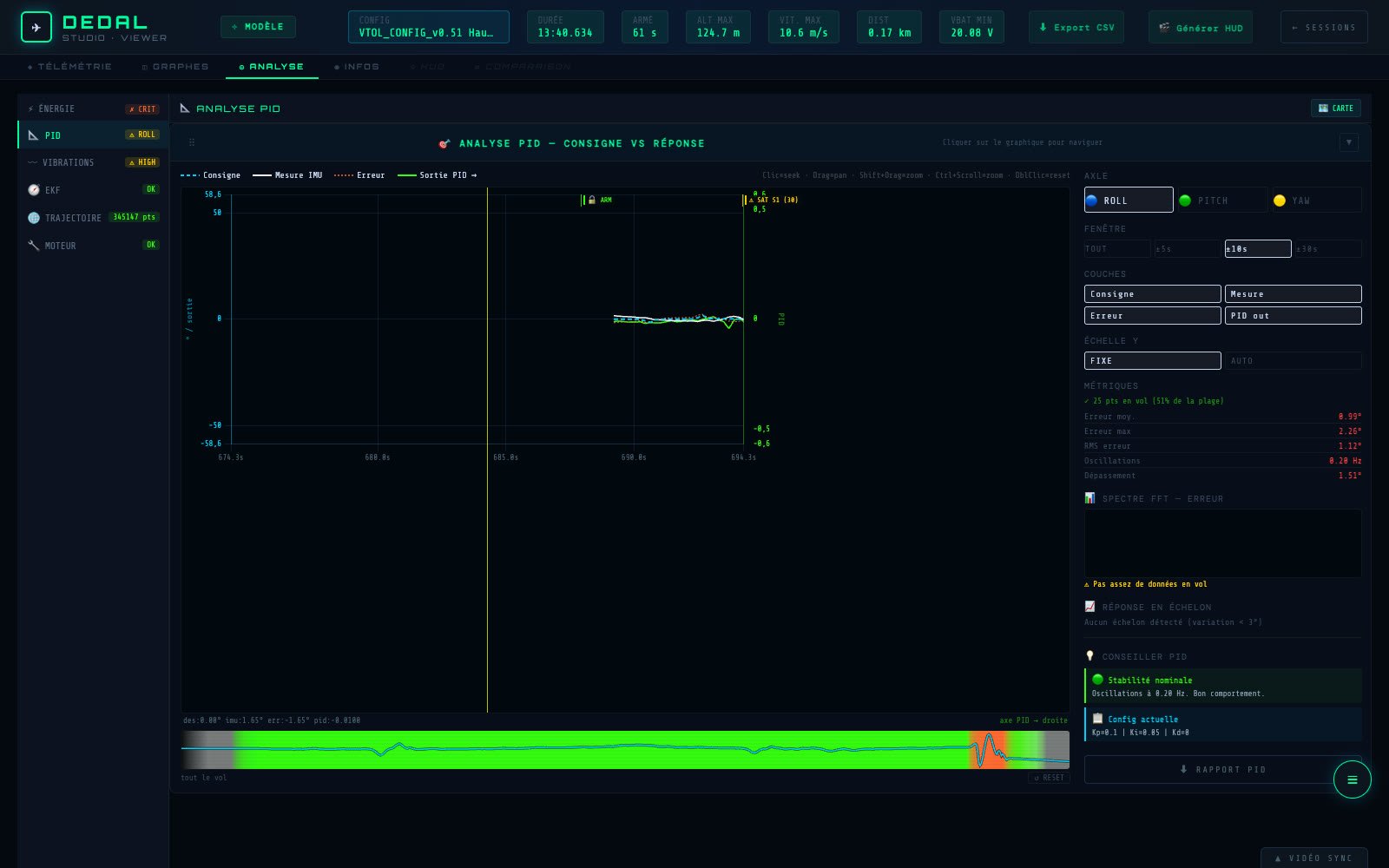Click Export CSV button
This screenshot has height=868, width=1389.
[x=1076, y=27]
